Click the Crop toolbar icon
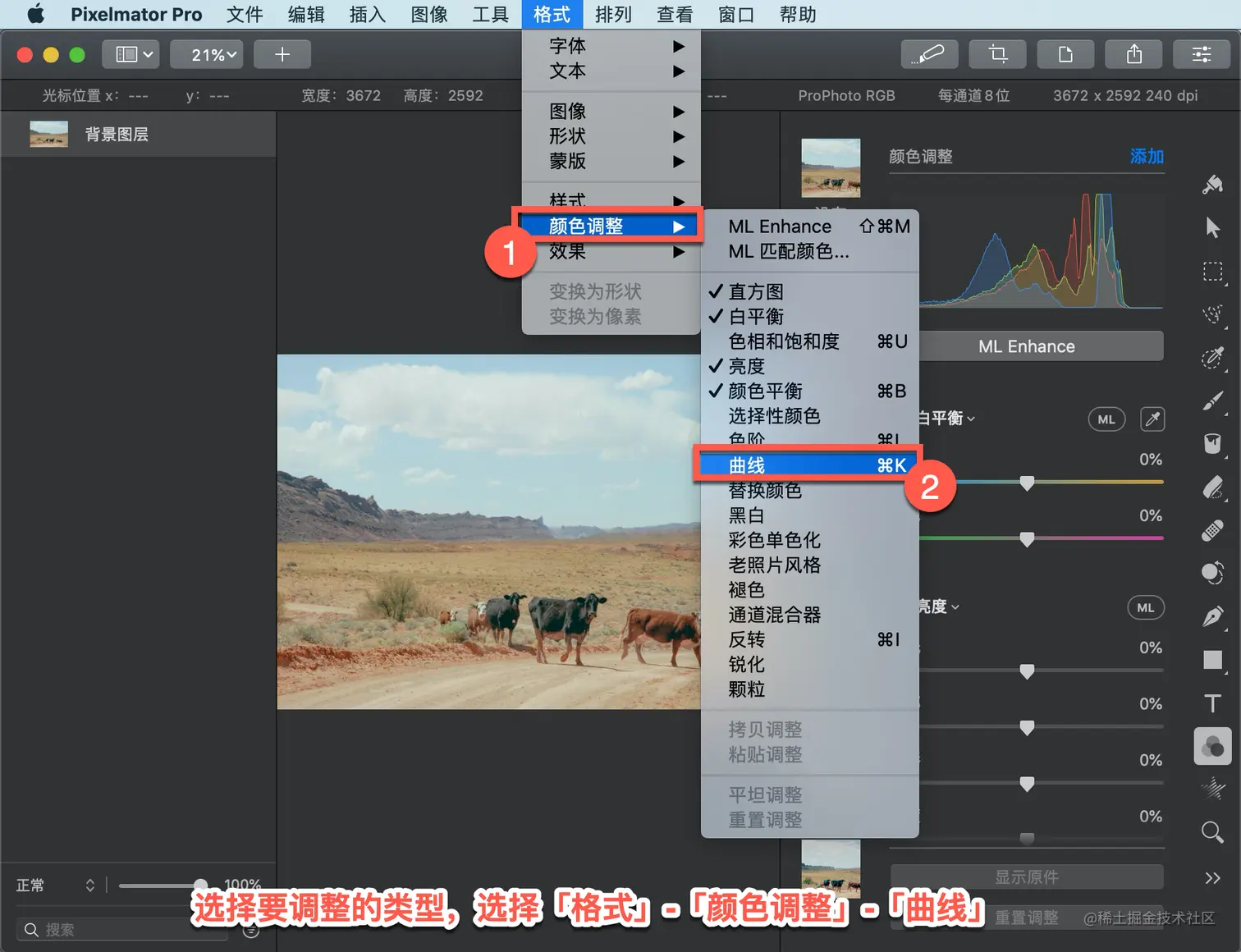 (x=997, y=54)
